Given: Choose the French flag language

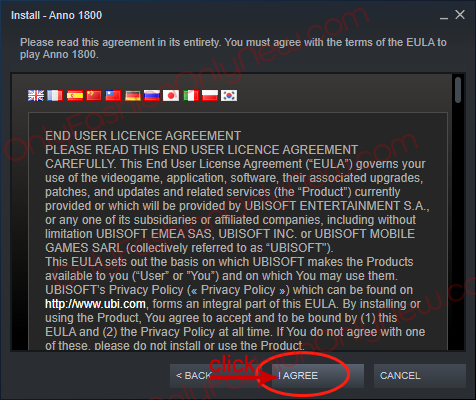Looking at the screenshot, I should click(x=55, y=96).
